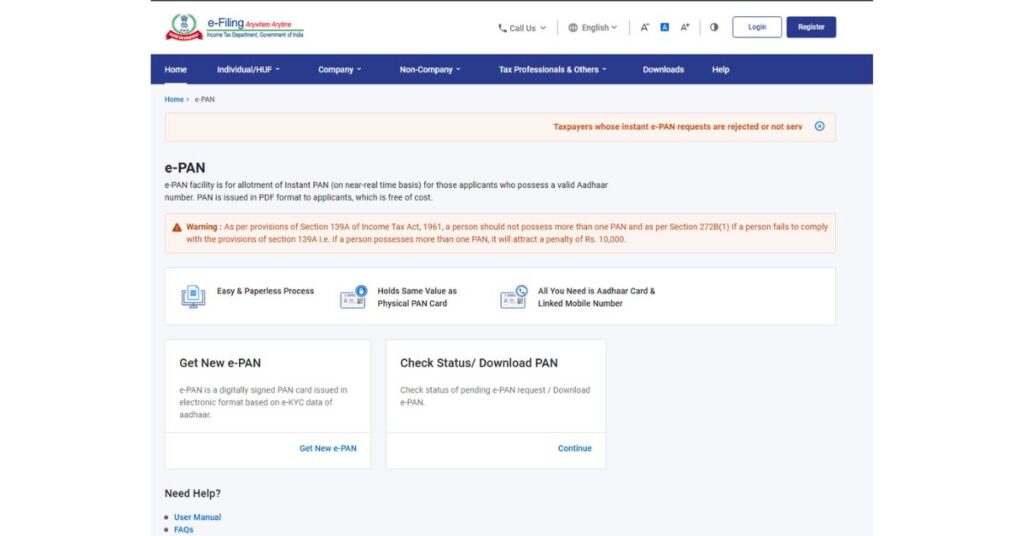Open the English language dropdown
Image resolution: width=1024 pixels, height=536 pixels.
coord(592,27)
